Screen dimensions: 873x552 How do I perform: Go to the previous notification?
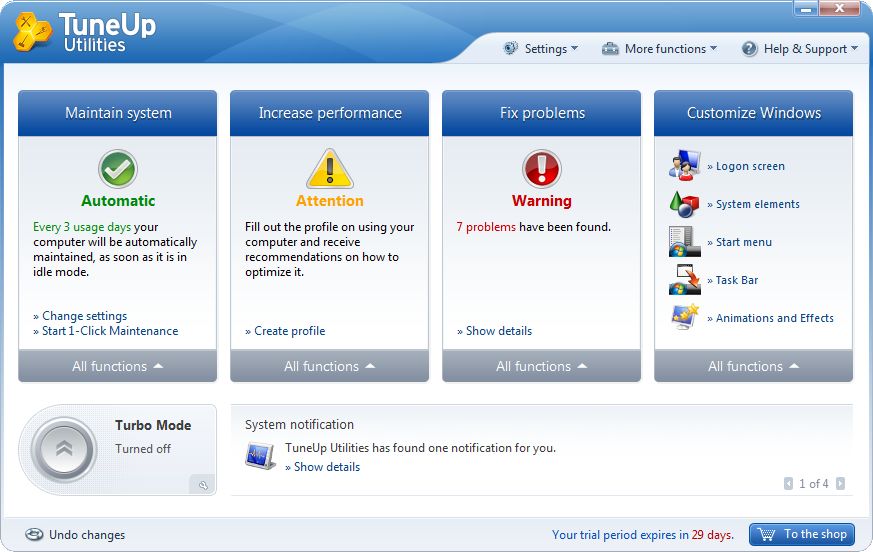788,483
